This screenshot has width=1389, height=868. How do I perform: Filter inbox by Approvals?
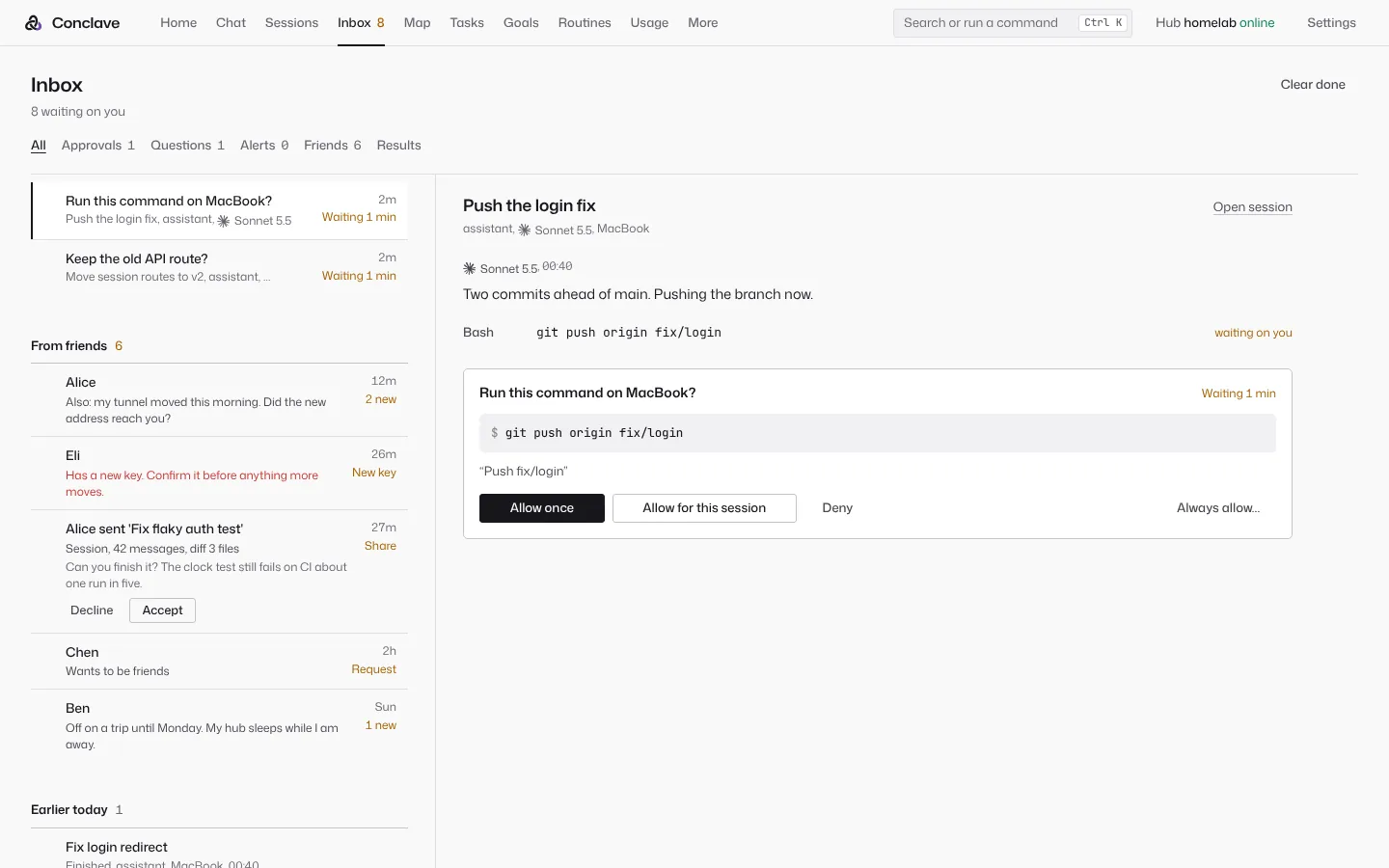pyautogui.click(x=98, y=146)
